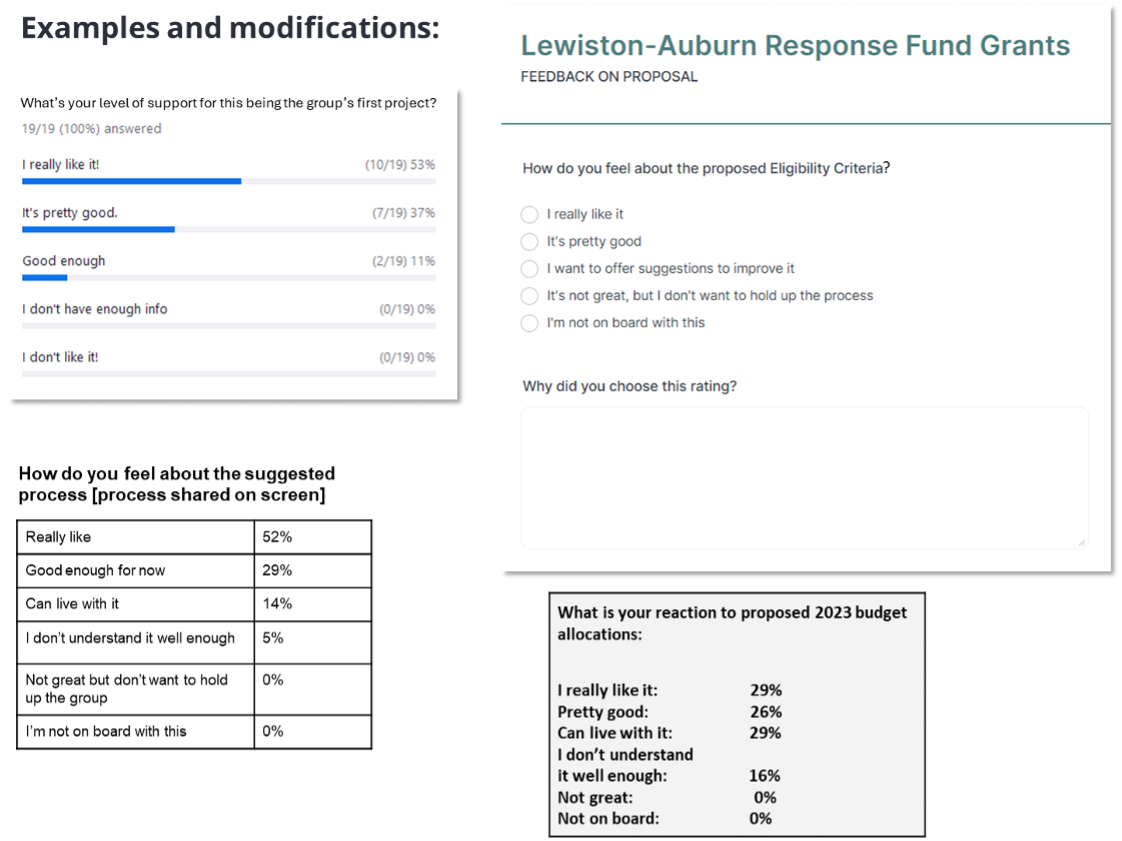Click the Eligibility Criteria question text

[706, 169]
